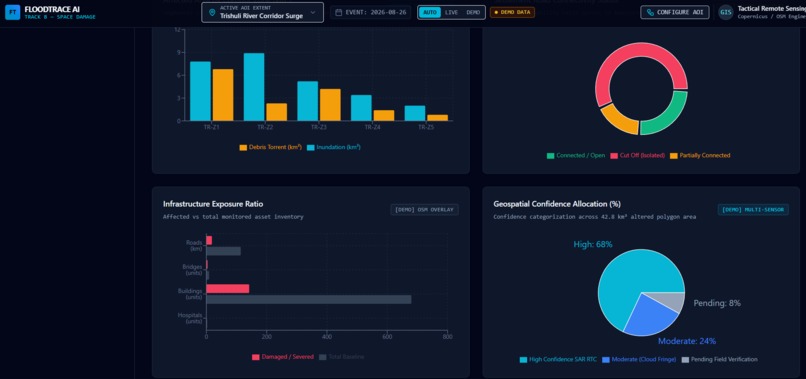
Task: Toggle the High Confidence SAR RTC legend item
Action: coord(558,359)
